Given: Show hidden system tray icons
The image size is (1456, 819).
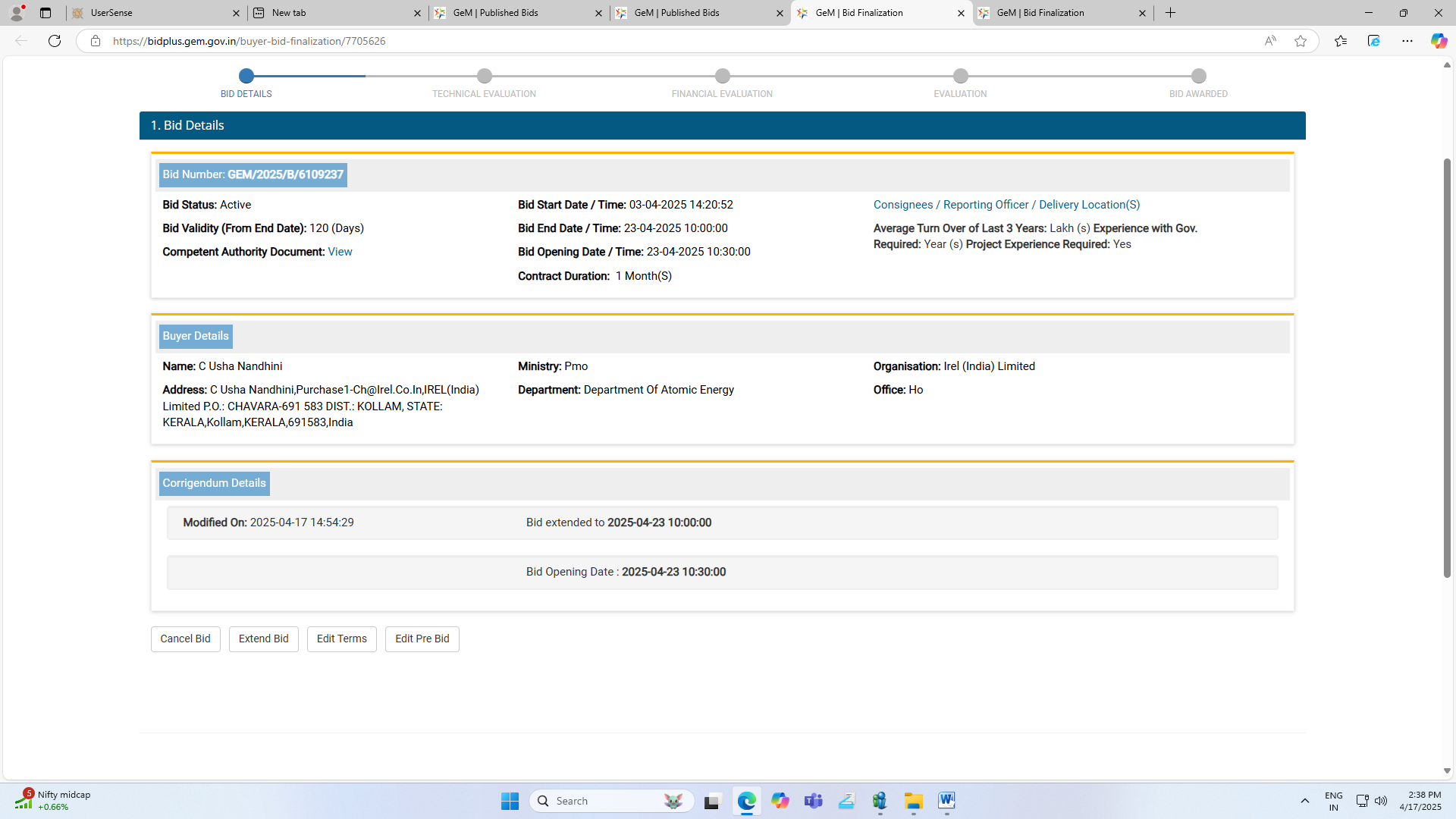Looking at the screenshot, I should click(x=1304, y=801).
